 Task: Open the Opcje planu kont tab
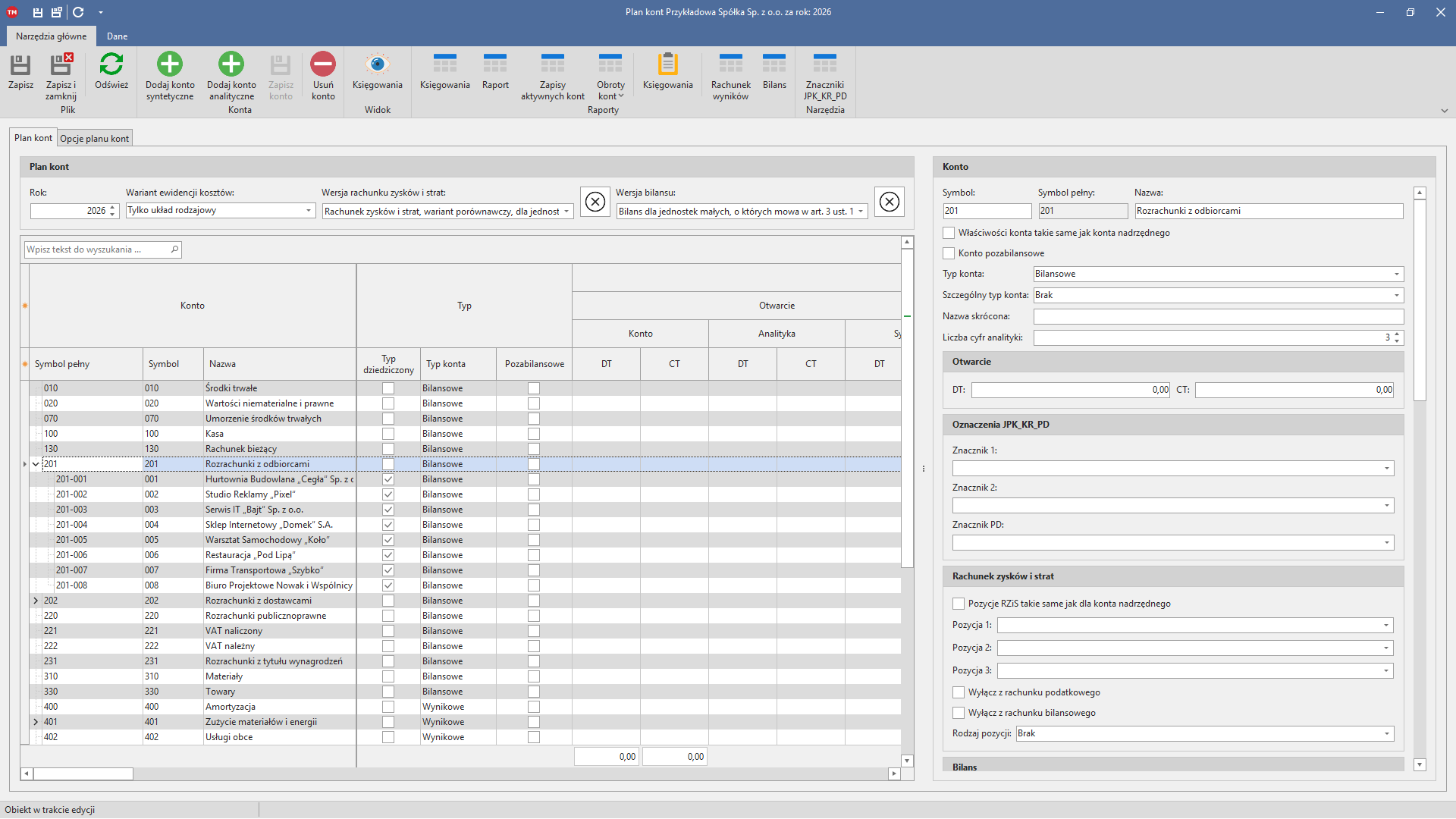point(94,139)
